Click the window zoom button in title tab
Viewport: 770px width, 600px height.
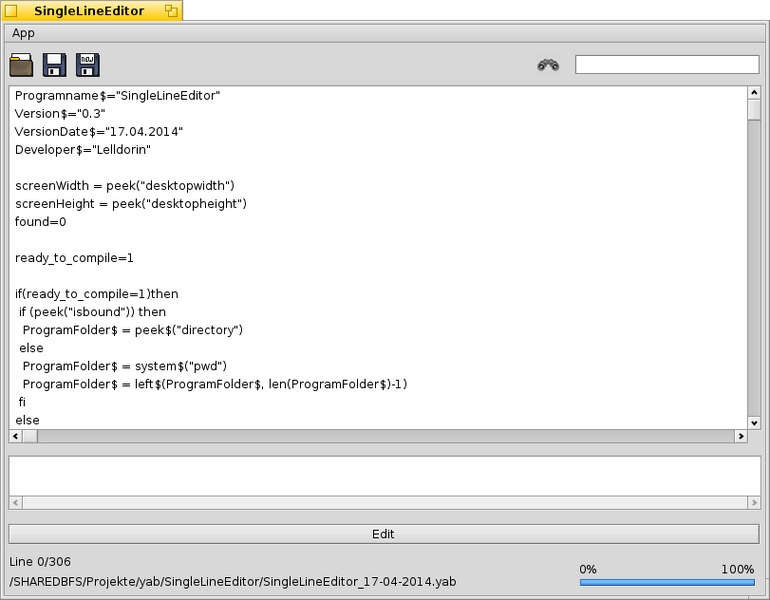171,11
